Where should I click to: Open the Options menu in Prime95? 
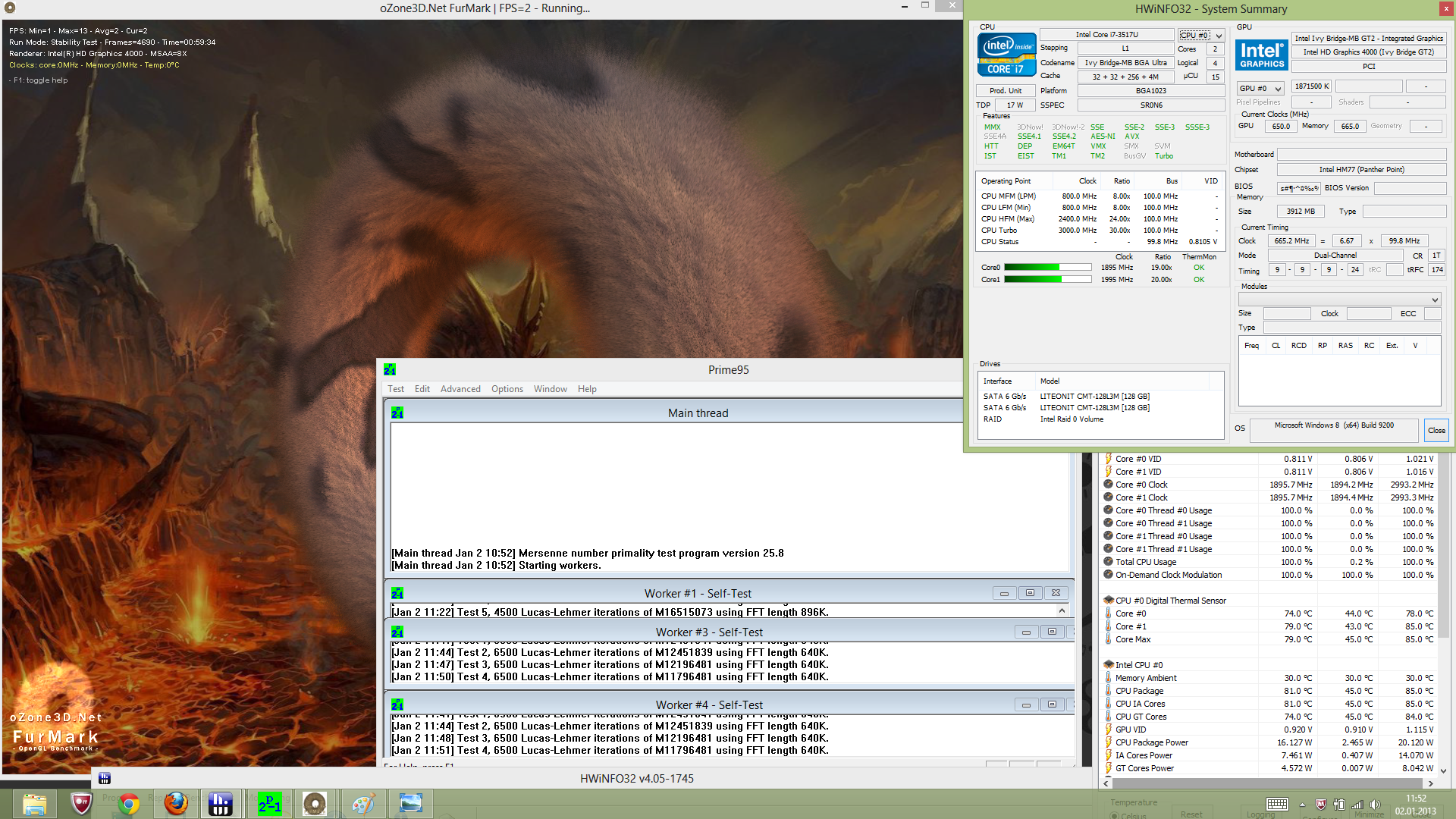tap(507, 389)
